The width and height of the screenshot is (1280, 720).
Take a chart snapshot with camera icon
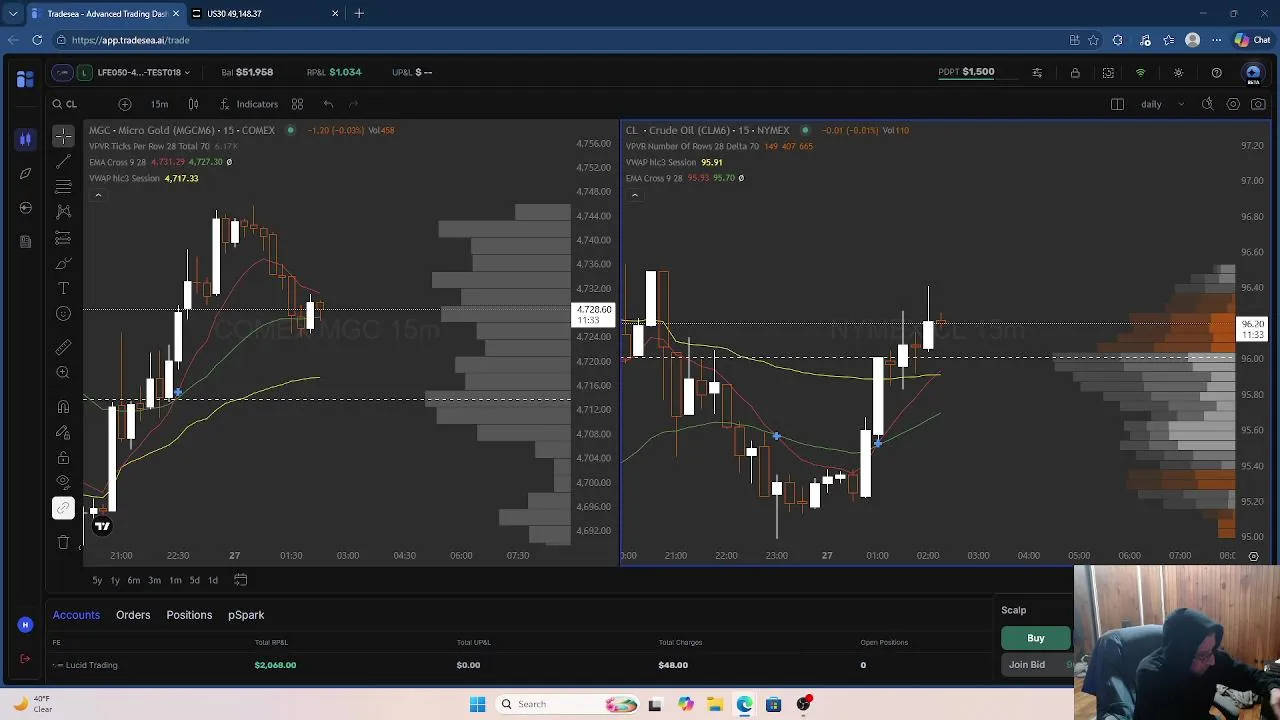(x=1258, y=104)
